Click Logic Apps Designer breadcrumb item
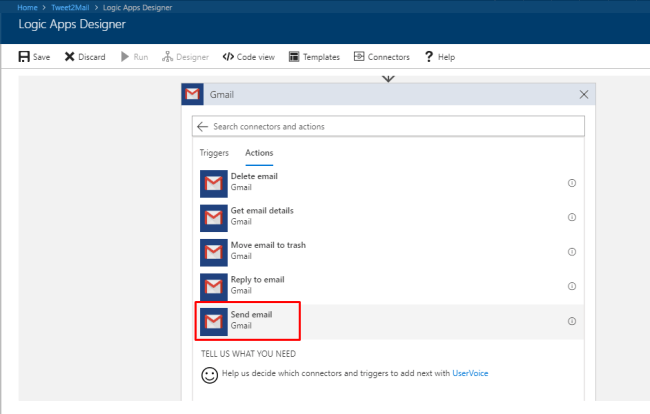650x414 pixels. (137, 7)
